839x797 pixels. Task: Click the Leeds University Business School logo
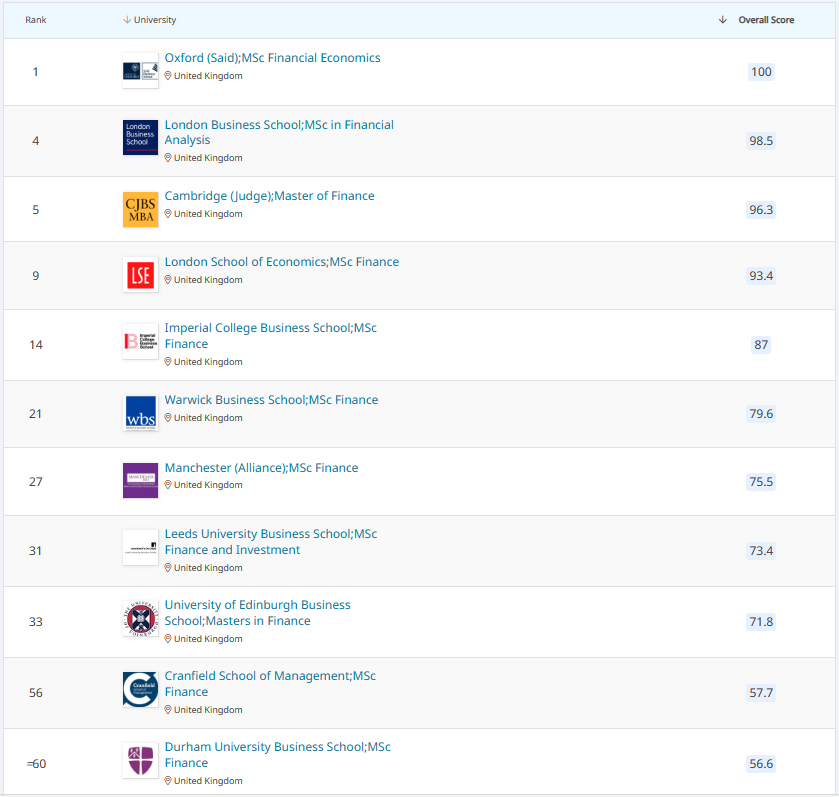[x=140, y=547]
